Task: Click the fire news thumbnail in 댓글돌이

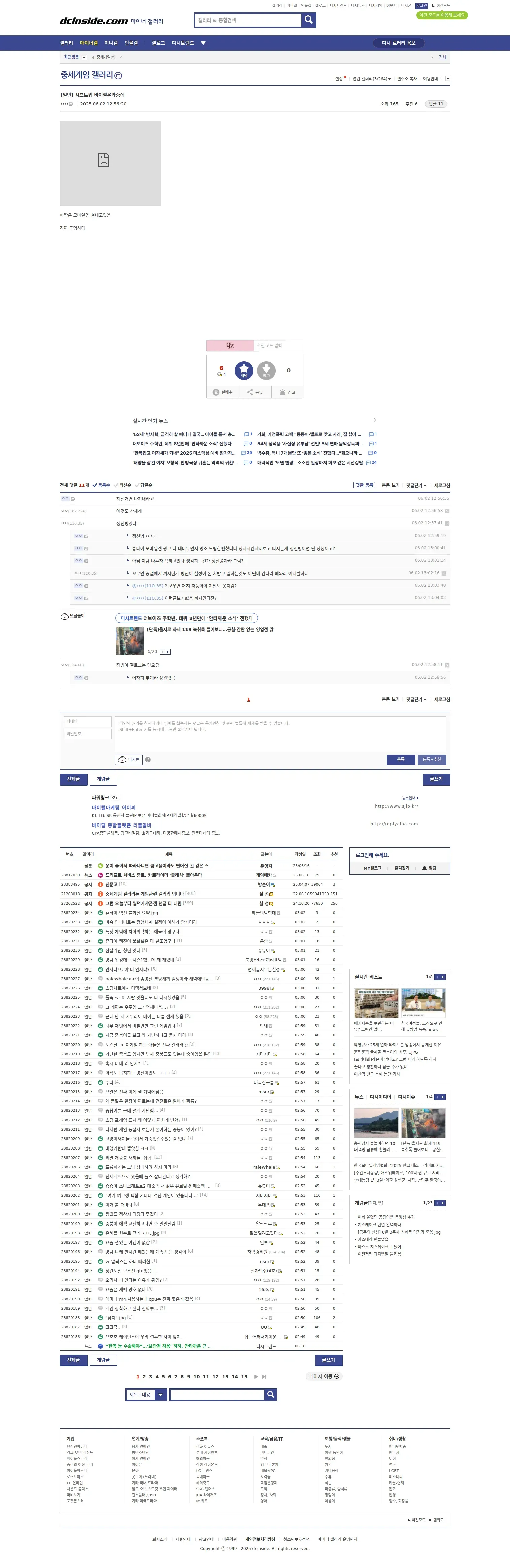Action: pos(130,641)
